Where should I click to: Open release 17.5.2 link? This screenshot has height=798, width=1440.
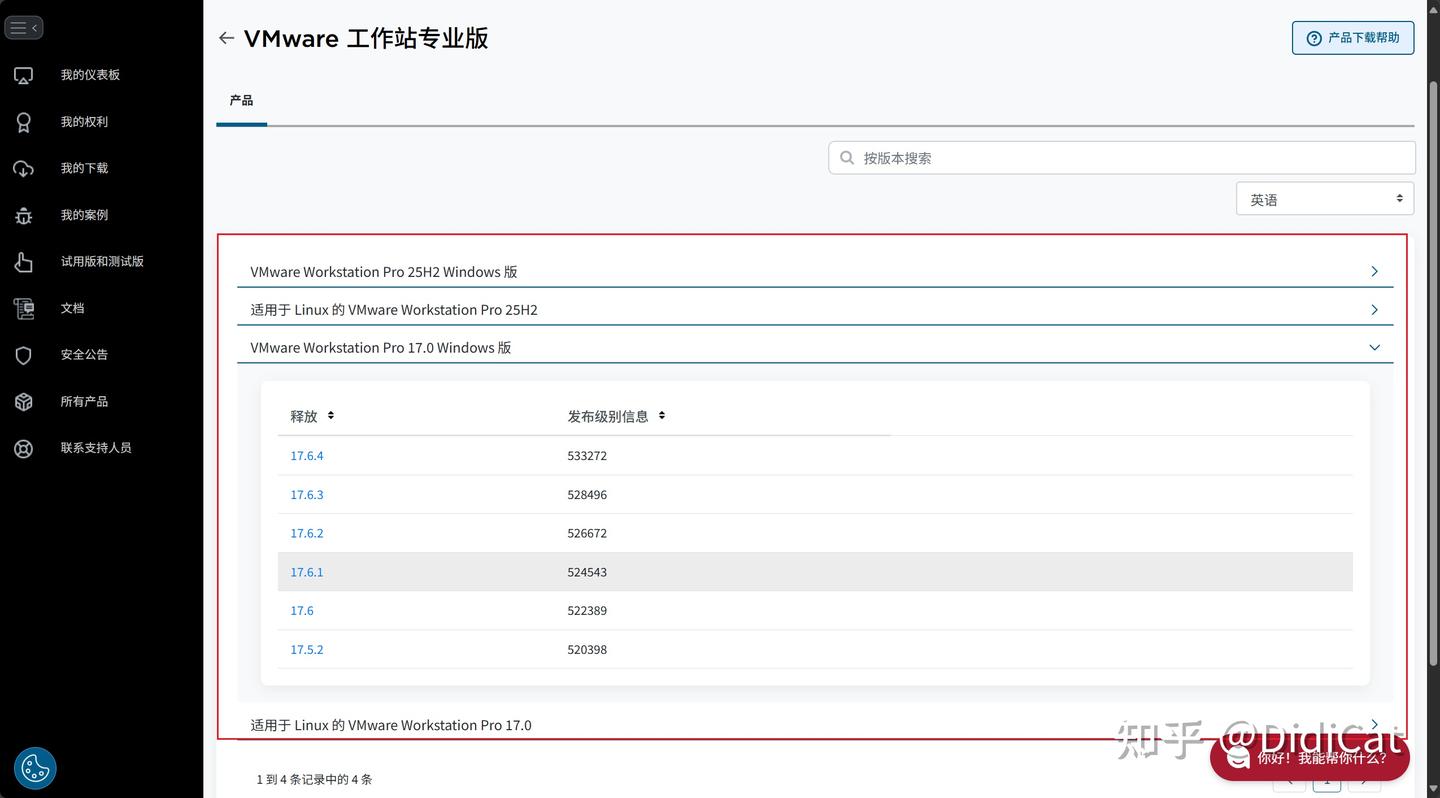click(x=307, y=649)
